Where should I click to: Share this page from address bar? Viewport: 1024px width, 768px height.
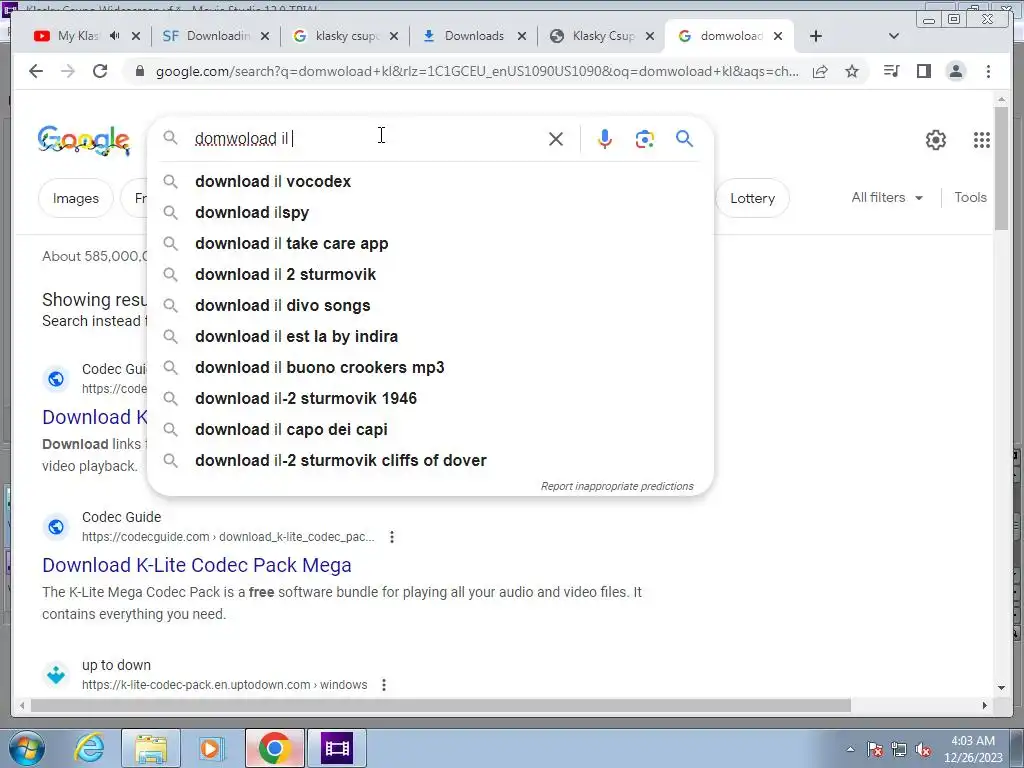click(820, 71)
